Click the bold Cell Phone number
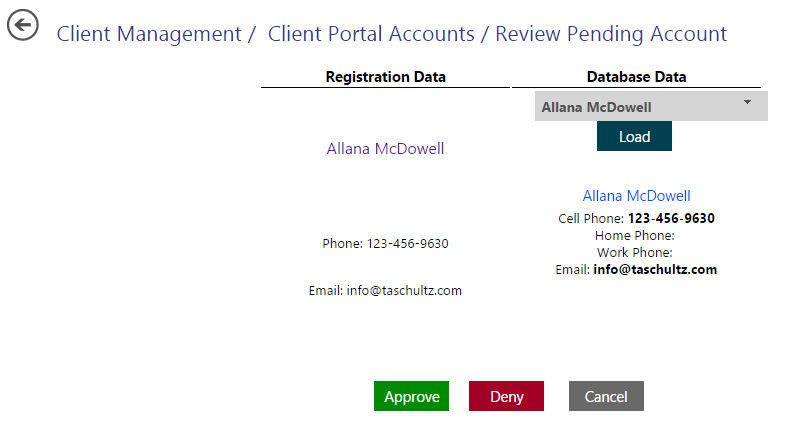 pyautogui.click(x=670, y=218)
